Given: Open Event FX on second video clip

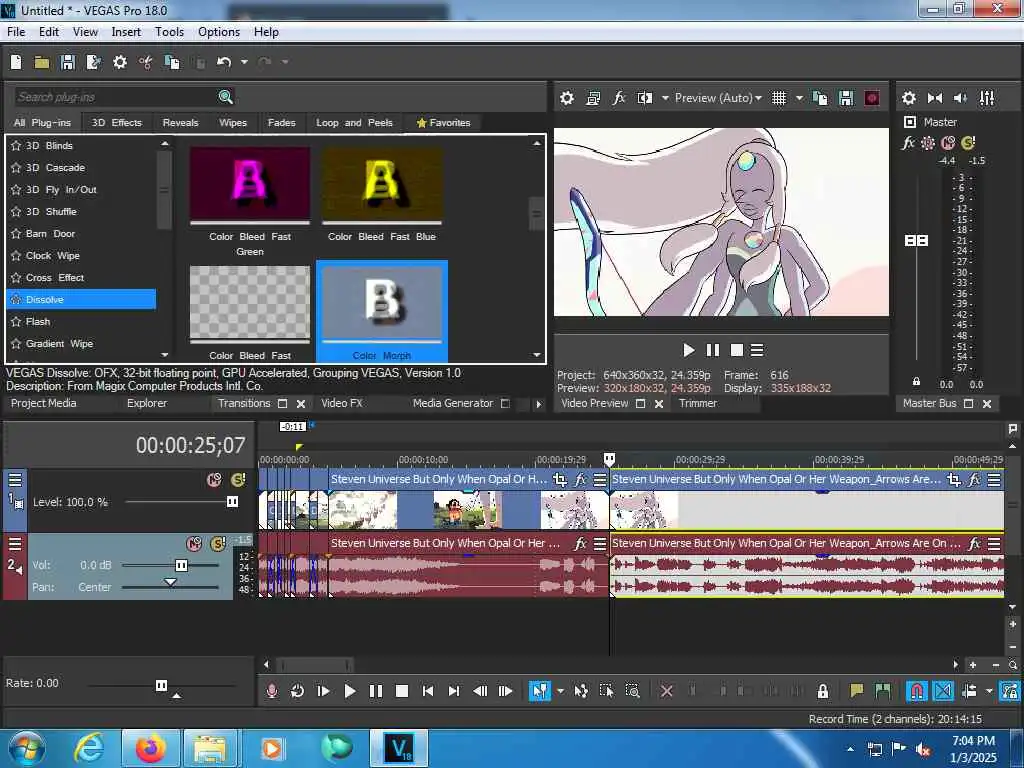Looking at the screenshot, I should point(974,480).
